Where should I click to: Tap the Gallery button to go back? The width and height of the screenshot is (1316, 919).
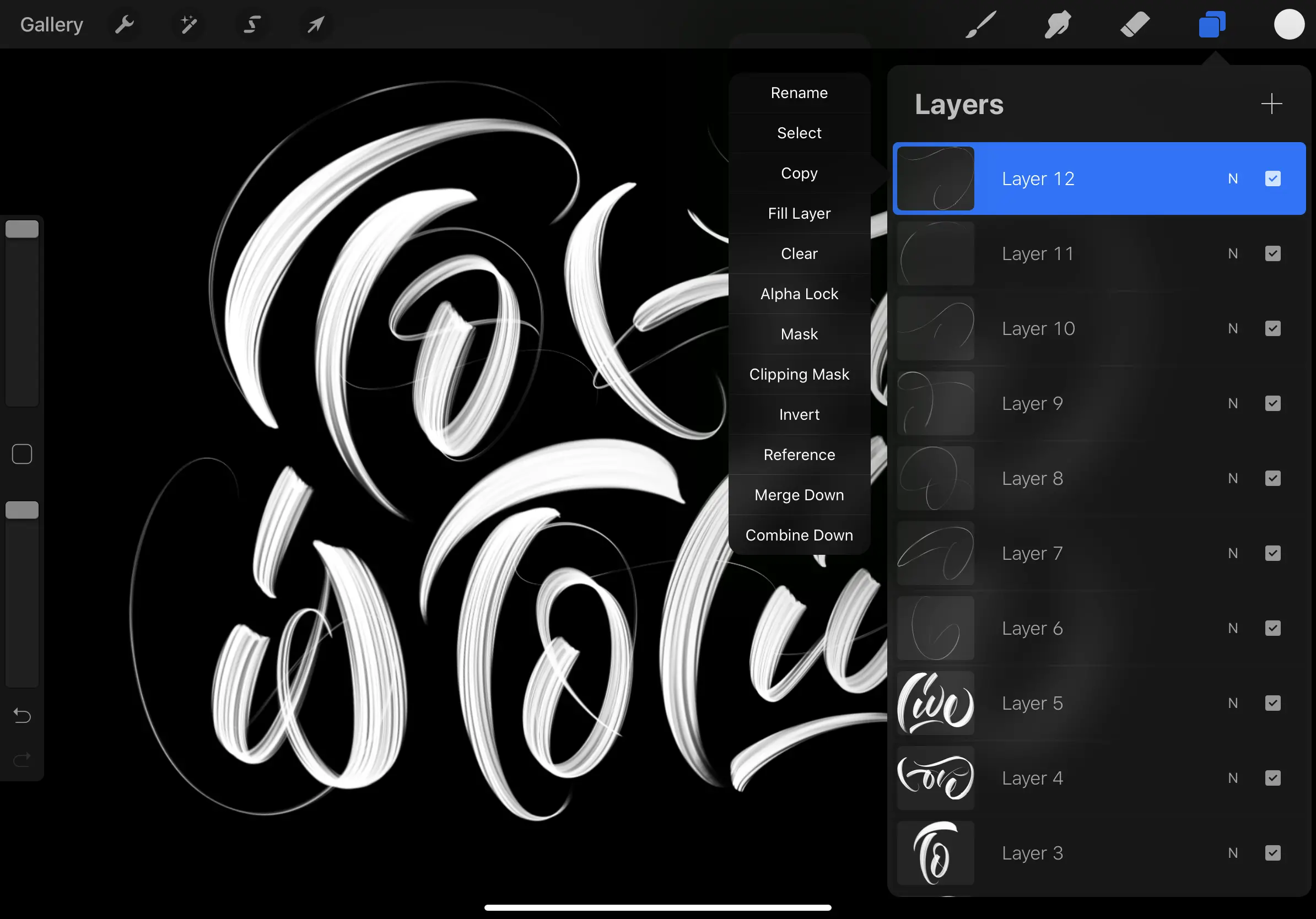(x=52, y=24)
